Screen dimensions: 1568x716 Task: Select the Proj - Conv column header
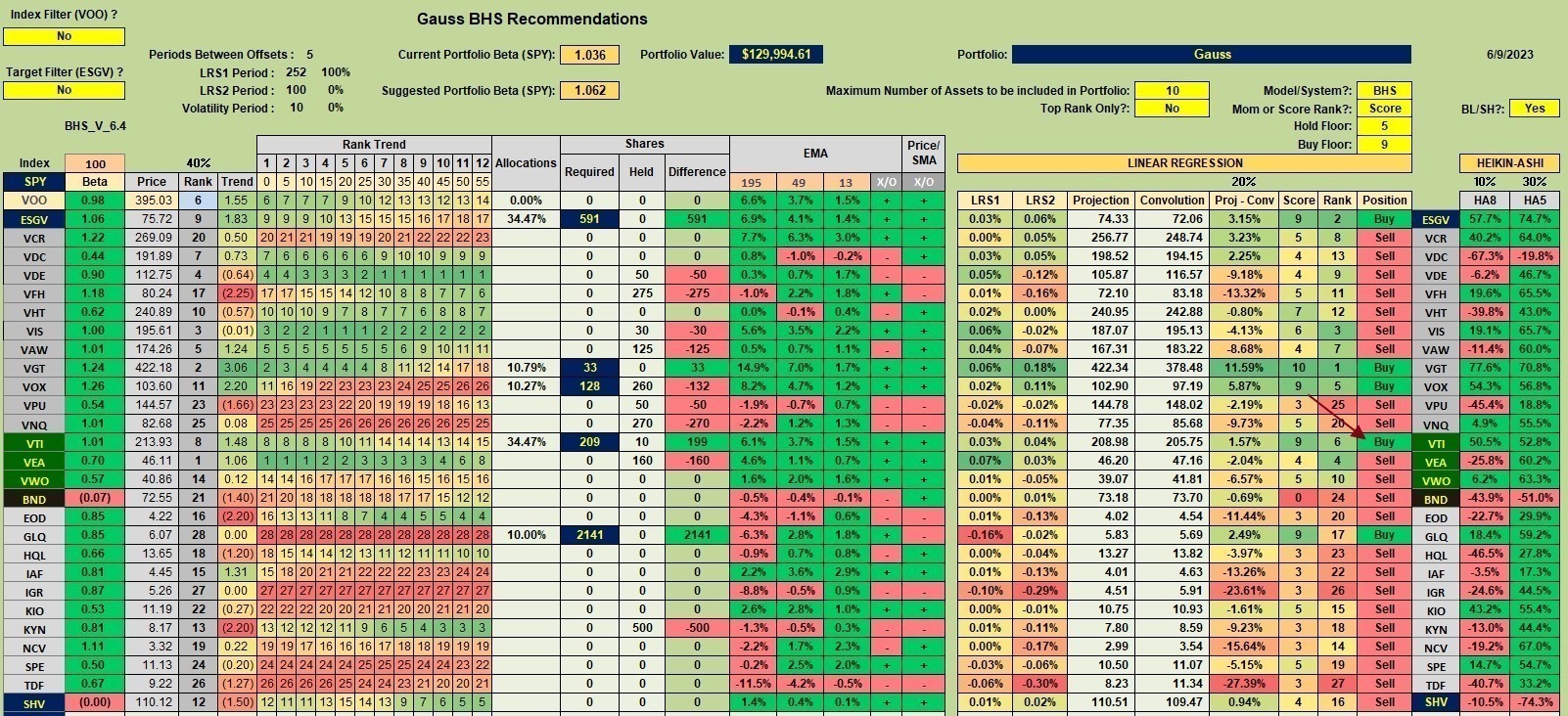pyautogui.click(x=1244, y=201)
